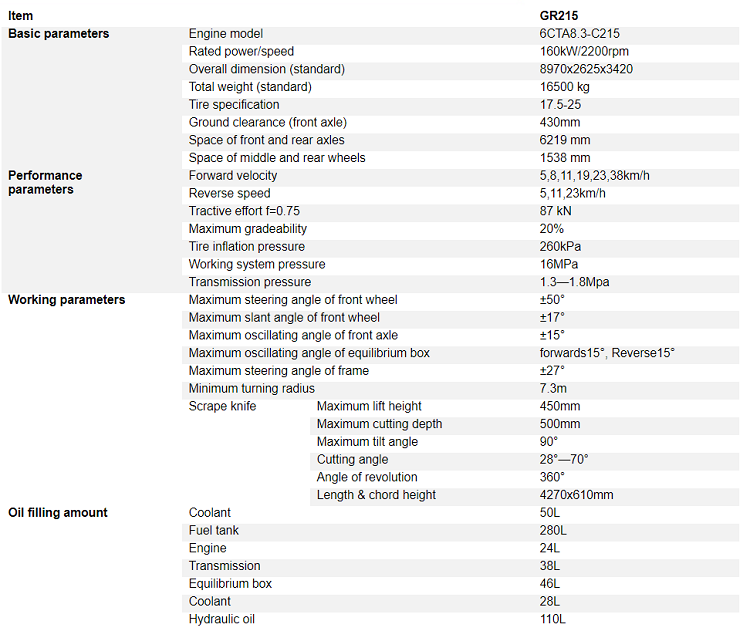Click the Basic parameters section heading
Image resolution: width=750 pixels, height=631 pixels.
[x=58, y=33]
